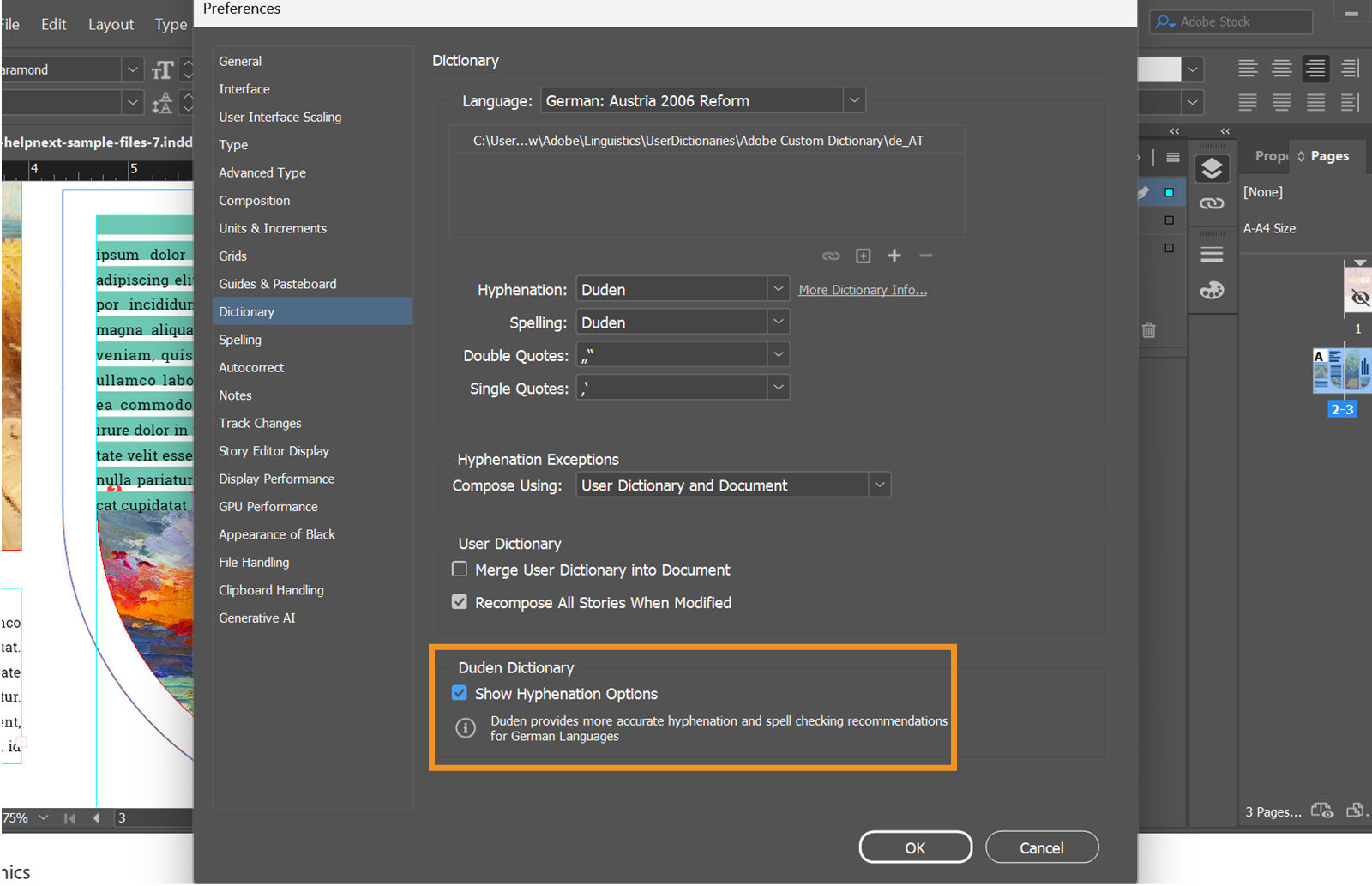Click the font size icon in control bar
Image resolution: width=1372 pixels, height=886 pixels.
click(162, 69)
